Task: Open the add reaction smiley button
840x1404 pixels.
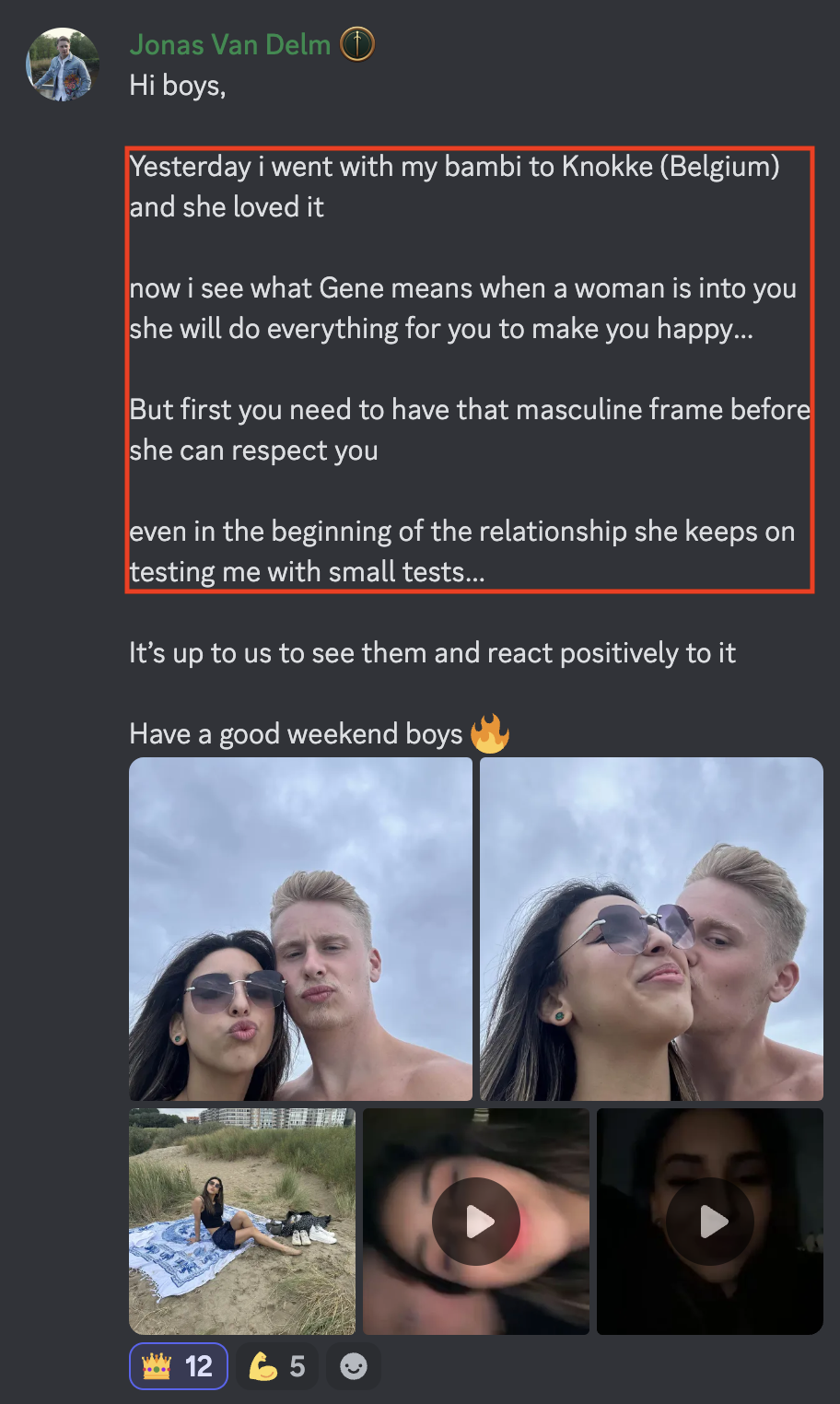Action: [354, 1366]
